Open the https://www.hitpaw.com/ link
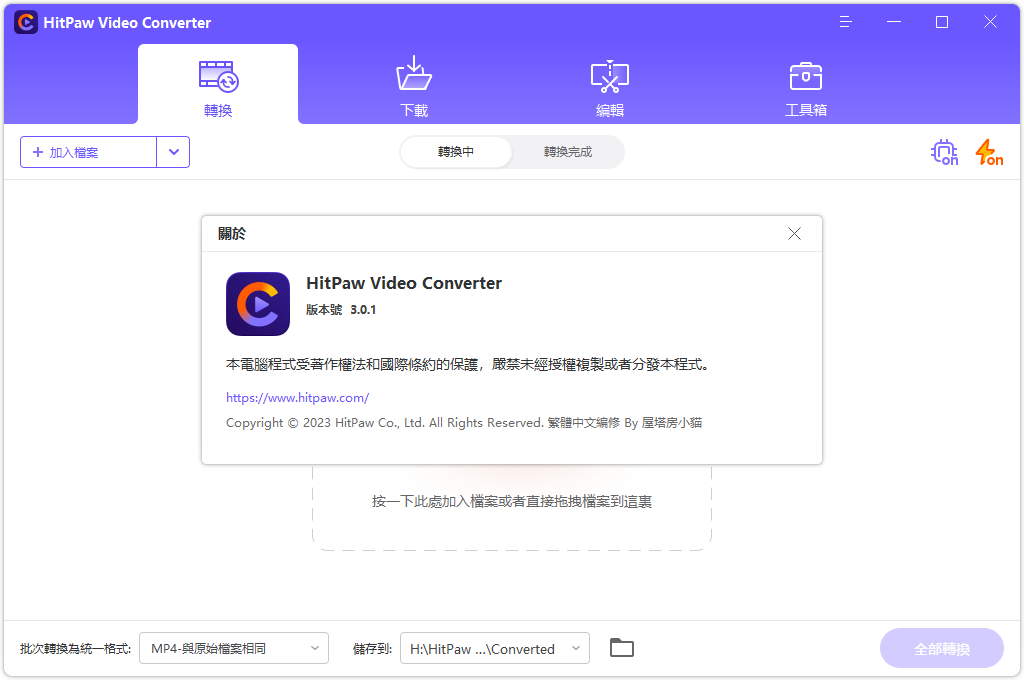This screenshot has width=1024, height=680. [297, 398]
